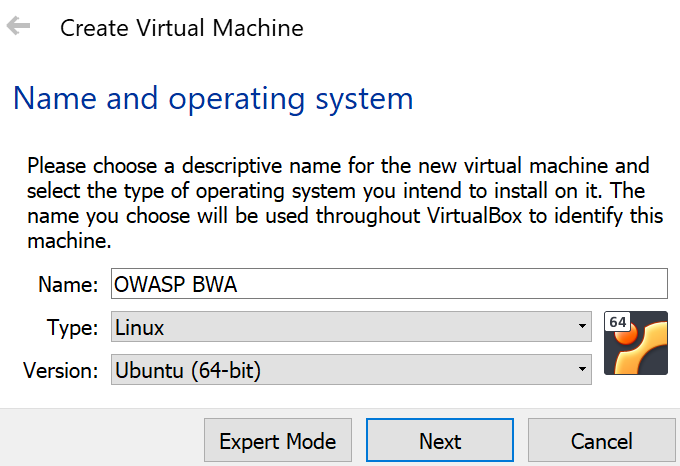Click the back arrow icon
This screenshot has height=466, width=680.
coord(18,27)
